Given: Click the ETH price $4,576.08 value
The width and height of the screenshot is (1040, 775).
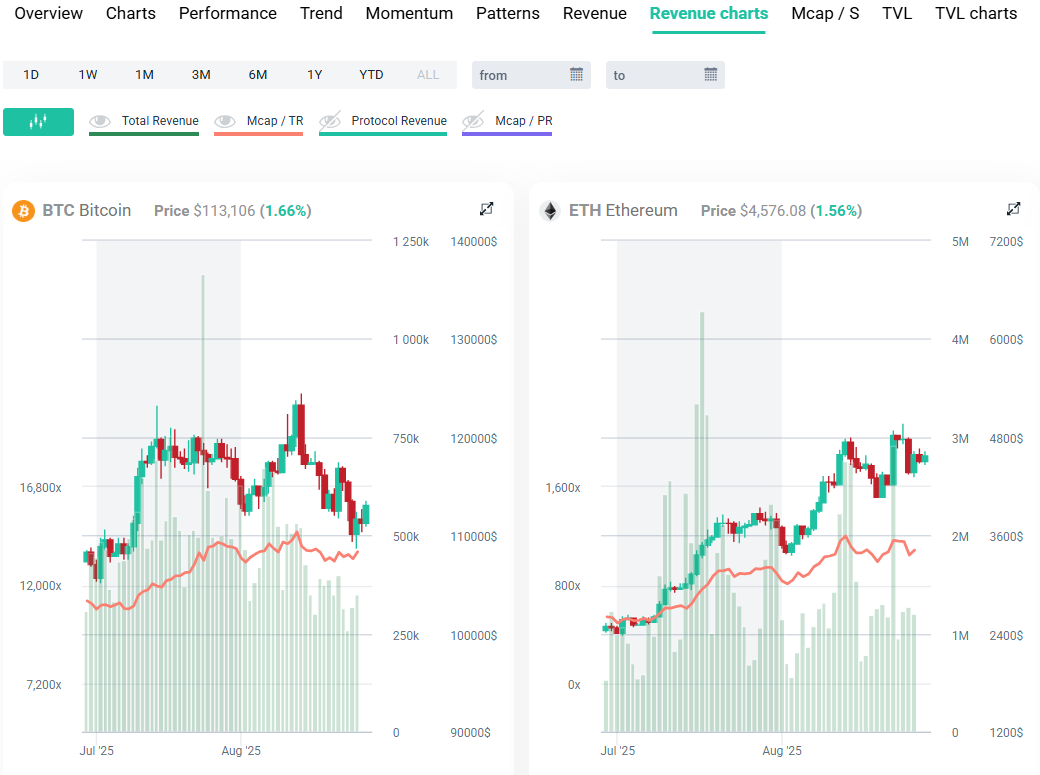Looking at the screenshot, I should (773, 211).
